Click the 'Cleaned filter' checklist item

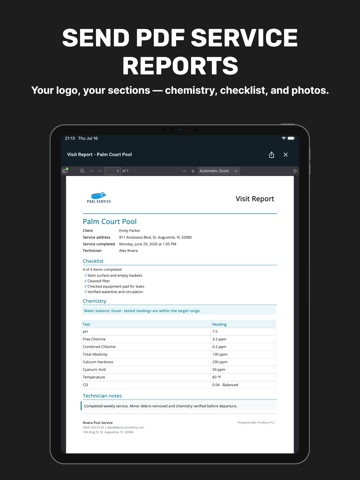(x=97, y=281)
